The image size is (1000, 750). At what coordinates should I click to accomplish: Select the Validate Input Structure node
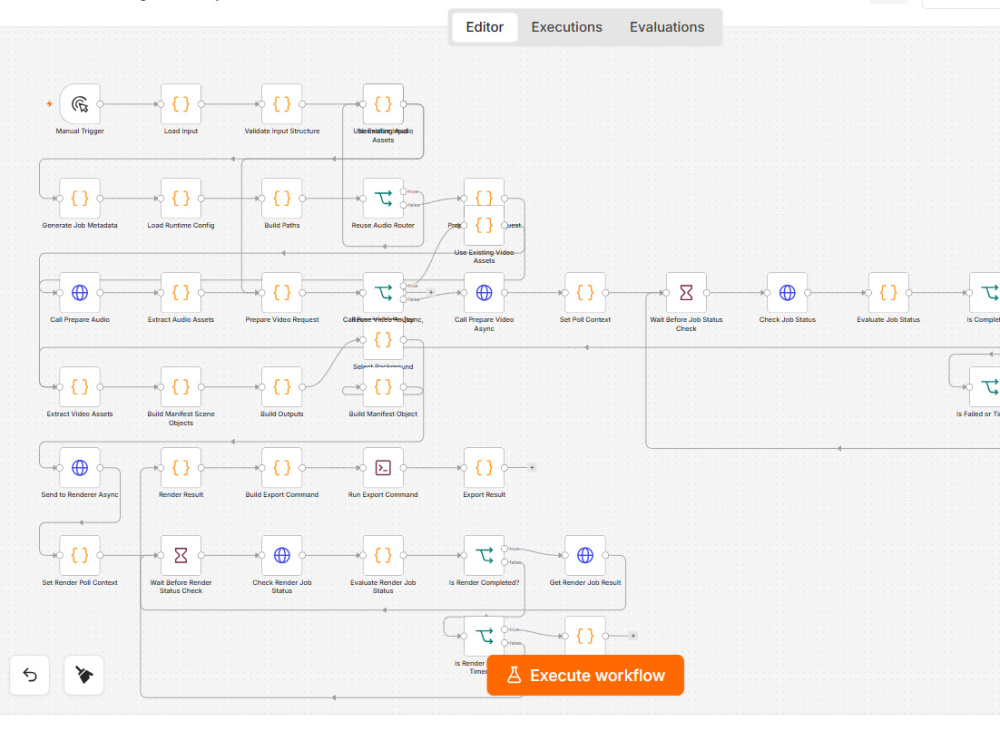click(x=282, y=104)
